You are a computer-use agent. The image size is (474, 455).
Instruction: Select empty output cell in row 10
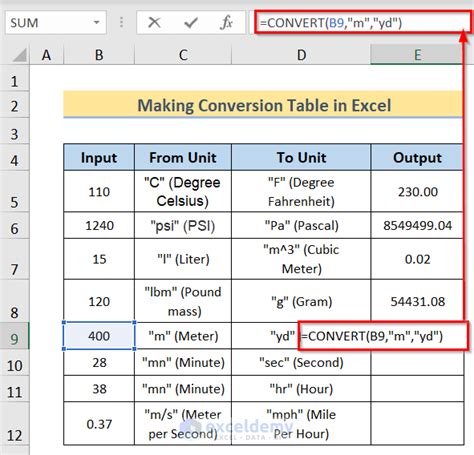417,362
